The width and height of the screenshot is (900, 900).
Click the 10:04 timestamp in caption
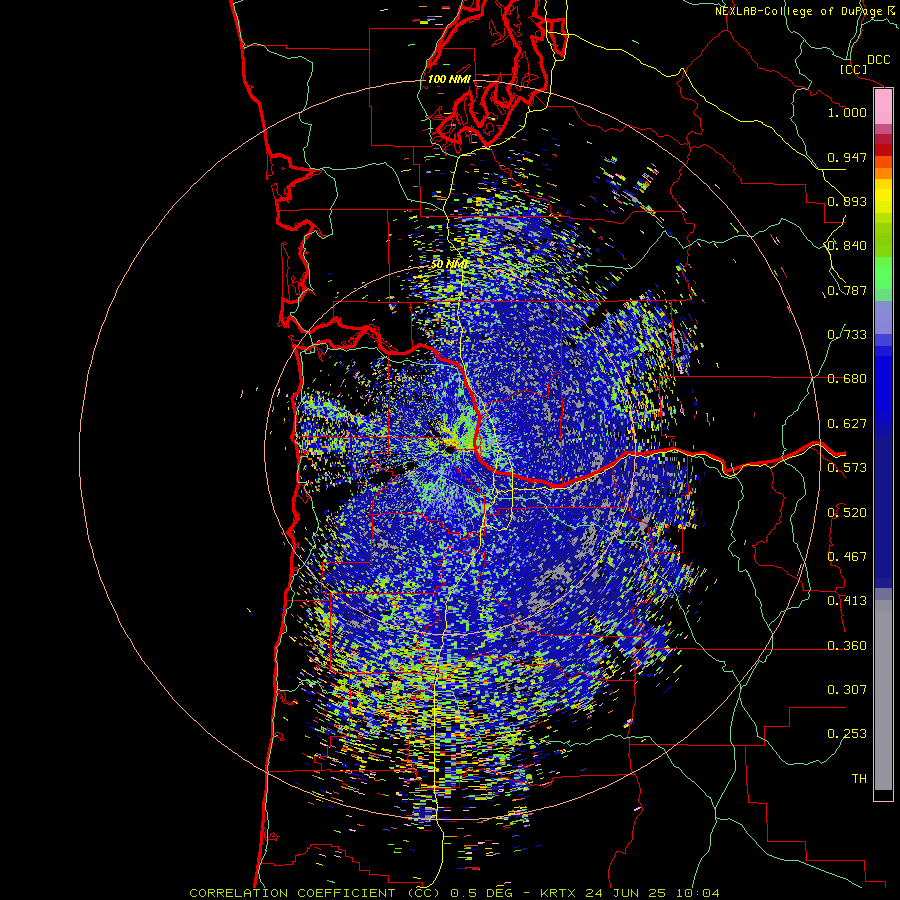point(697,893)
